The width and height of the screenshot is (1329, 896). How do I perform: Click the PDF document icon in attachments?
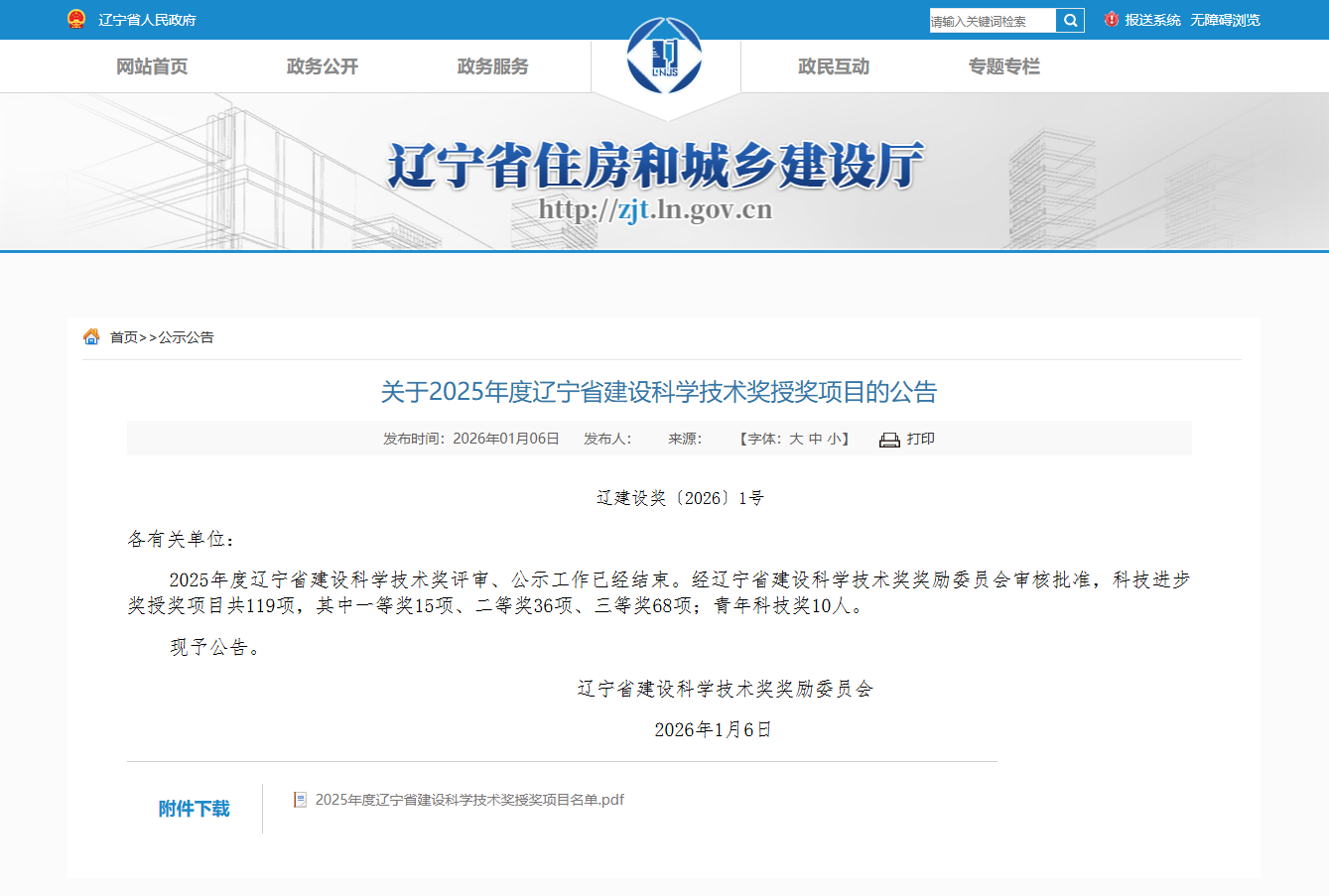click(x=300, y=800)
